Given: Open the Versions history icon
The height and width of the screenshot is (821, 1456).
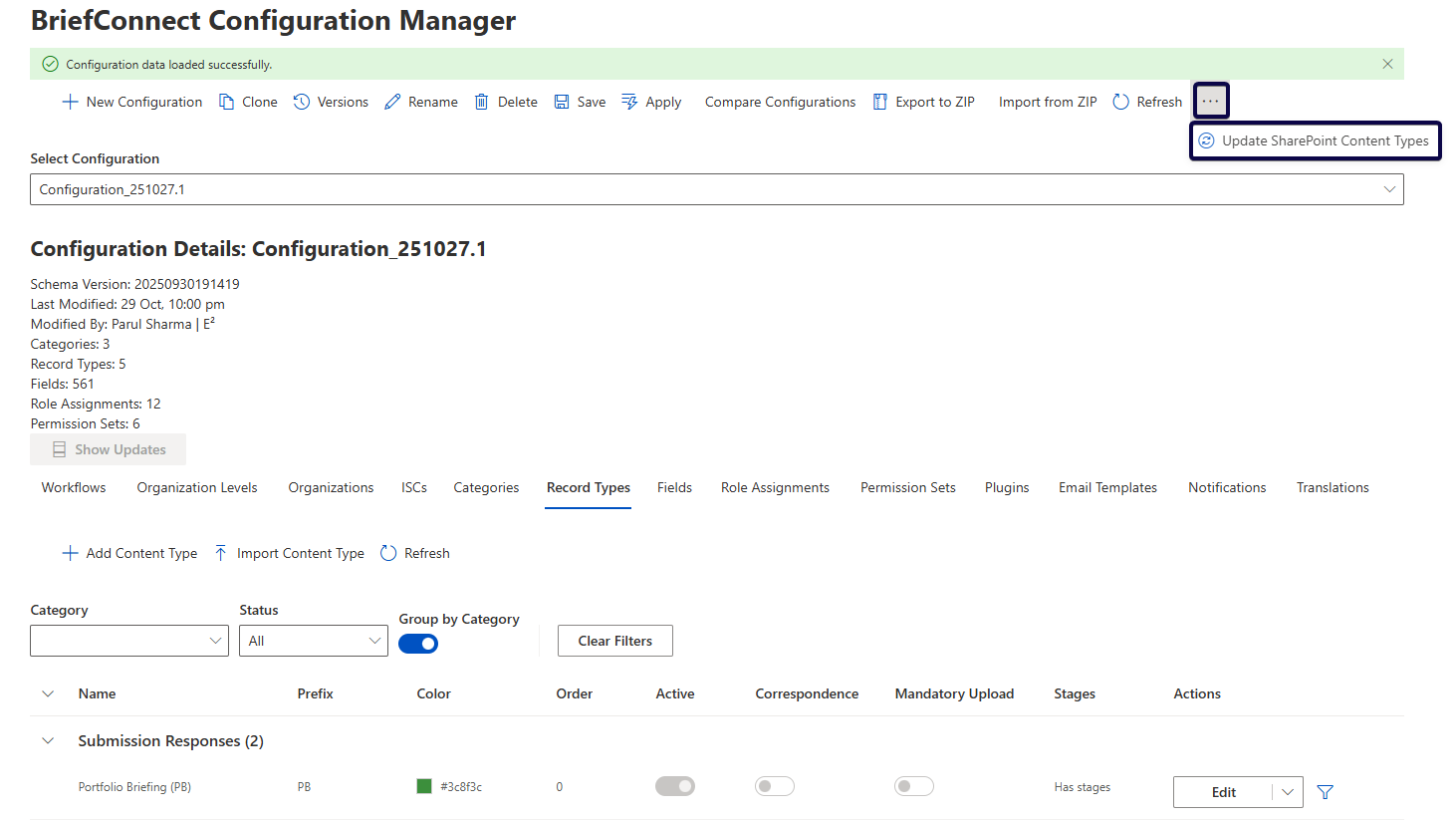Looking at the screenshot, I should (302, 102).
